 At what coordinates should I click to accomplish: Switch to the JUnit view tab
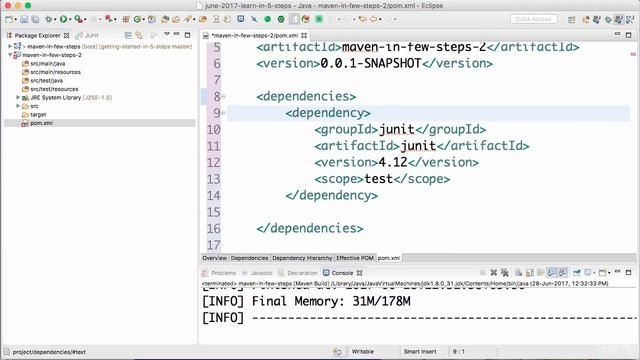pos(87,36)
